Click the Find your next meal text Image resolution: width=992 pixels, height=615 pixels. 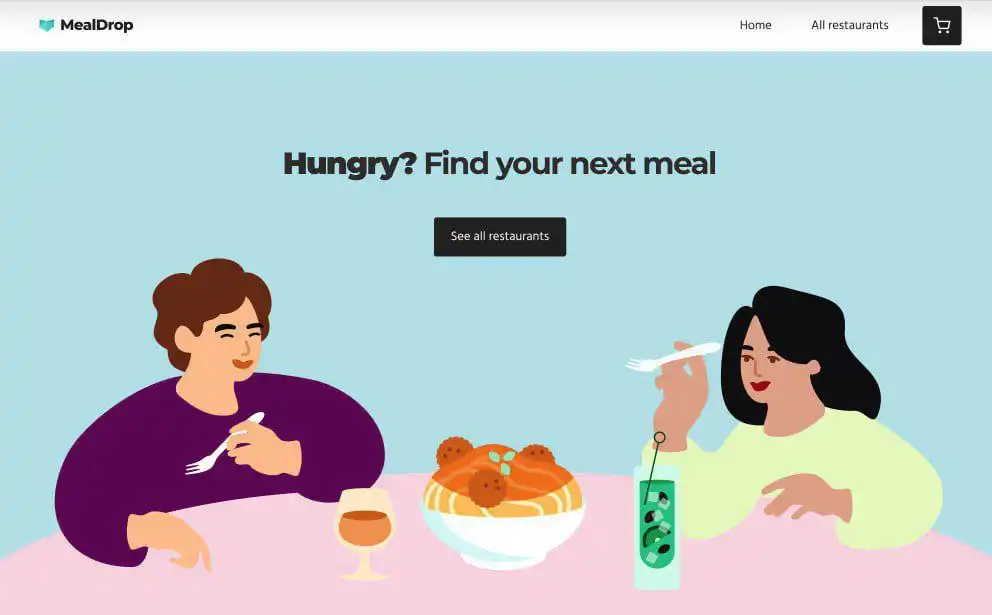pos(570,164)
